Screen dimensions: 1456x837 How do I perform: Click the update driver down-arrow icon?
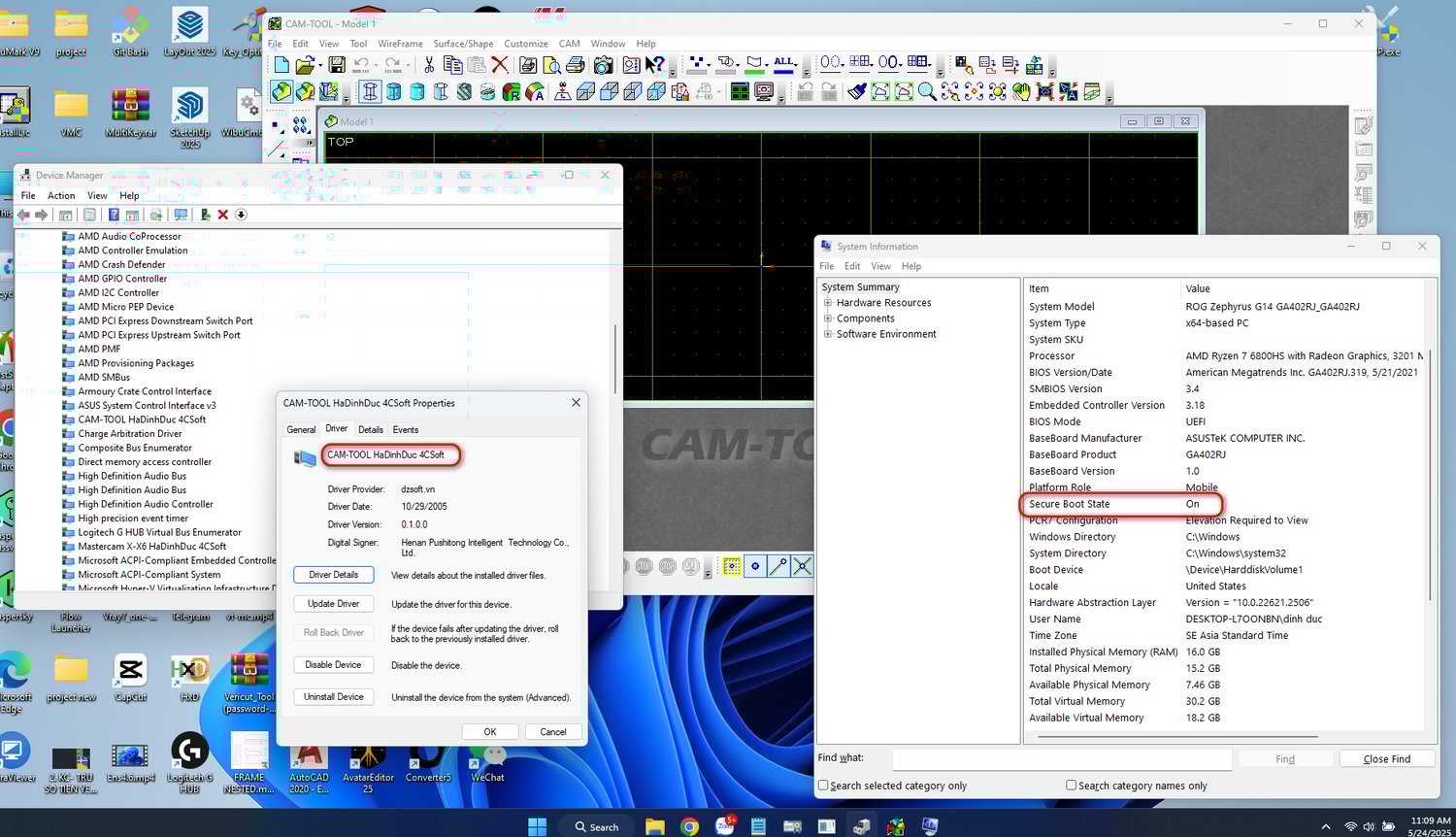pos(241,215)
